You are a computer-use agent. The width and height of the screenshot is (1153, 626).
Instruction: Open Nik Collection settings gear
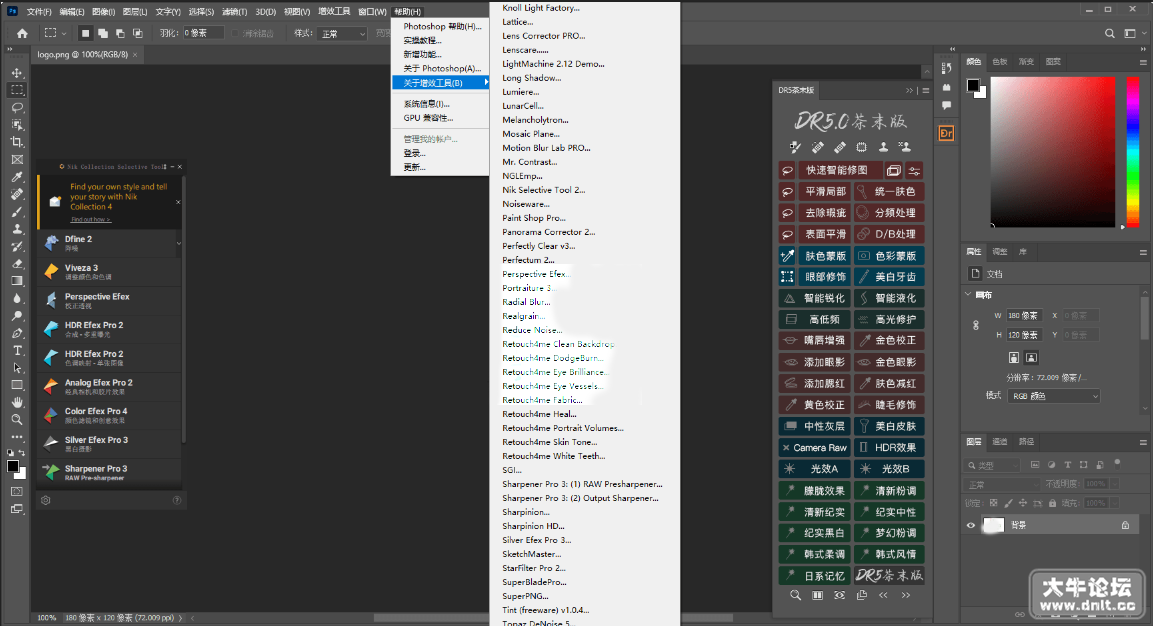point(46,500)
